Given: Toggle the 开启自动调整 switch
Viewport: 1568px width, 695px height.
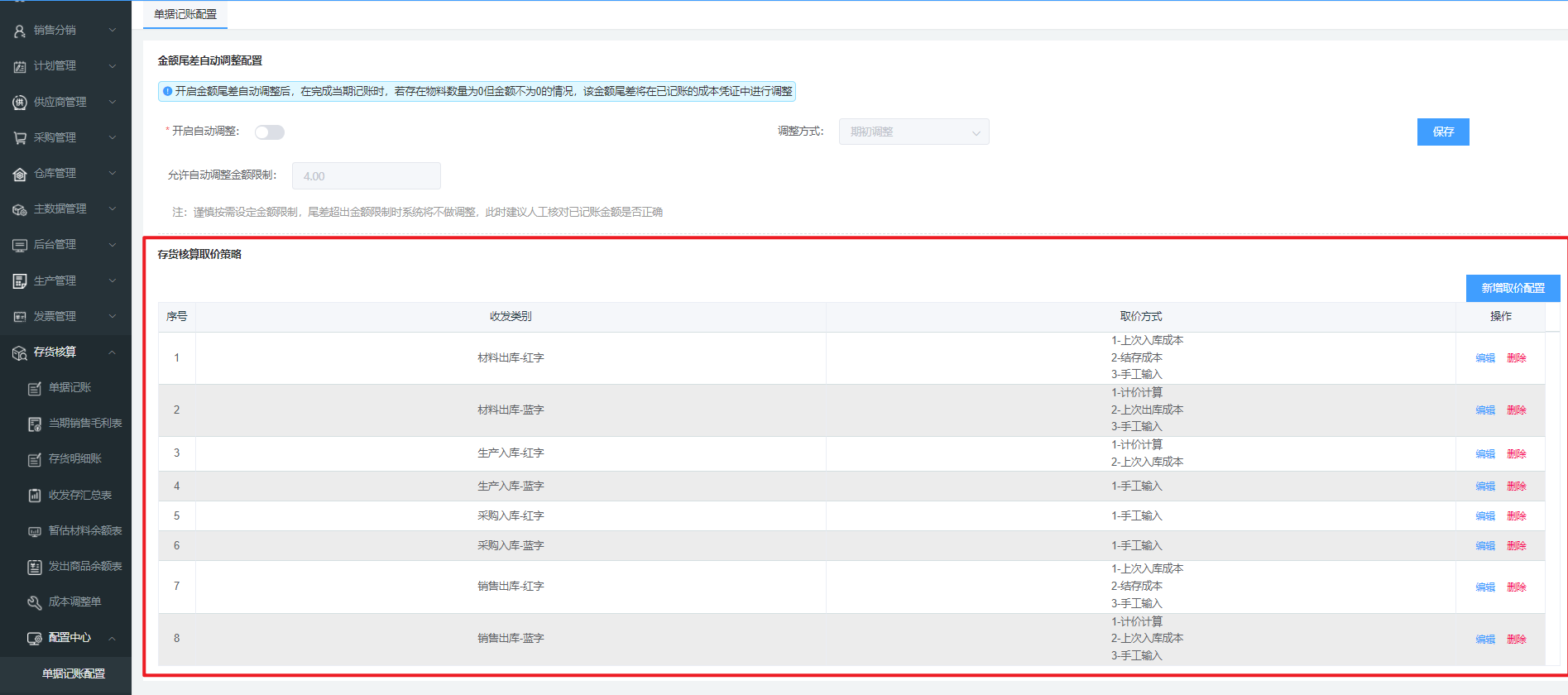Looking at the screenshot, I should pyautogui.click(x=270, y=132).
